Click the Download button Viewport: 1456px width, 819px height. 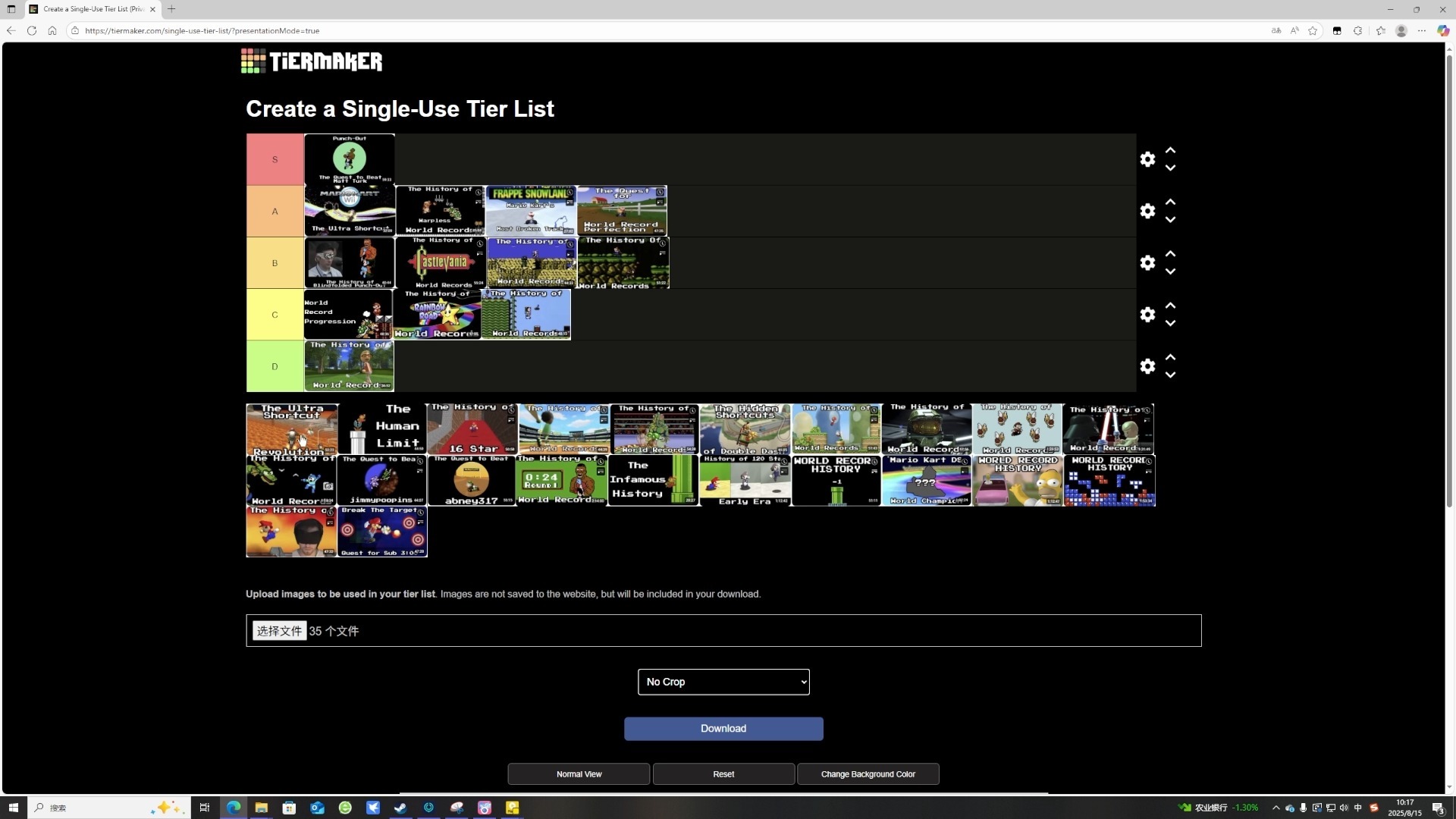723,729
